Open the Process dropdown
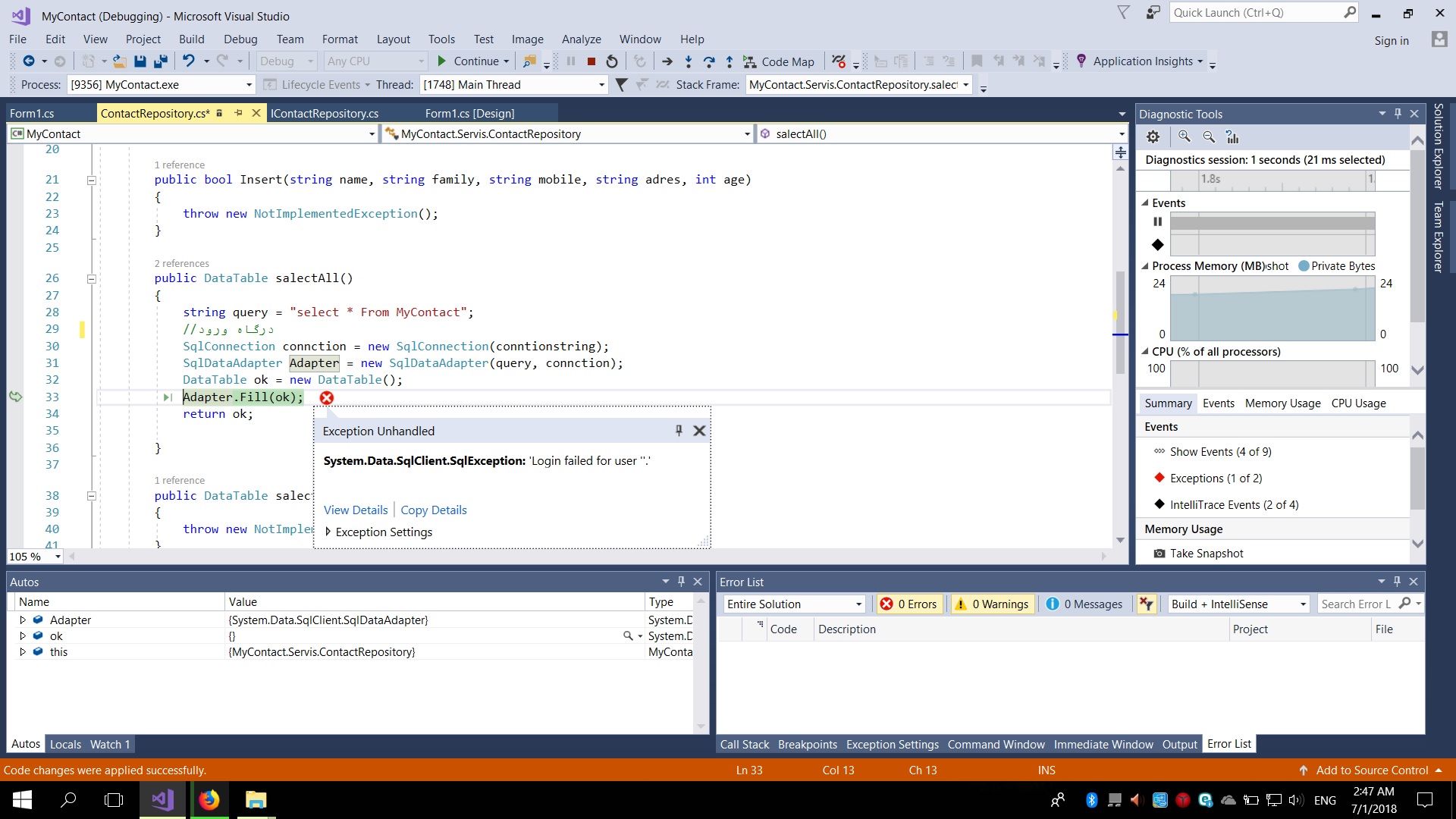The width and height of the screenshot is (1456, 819). [x=249, y=85]
